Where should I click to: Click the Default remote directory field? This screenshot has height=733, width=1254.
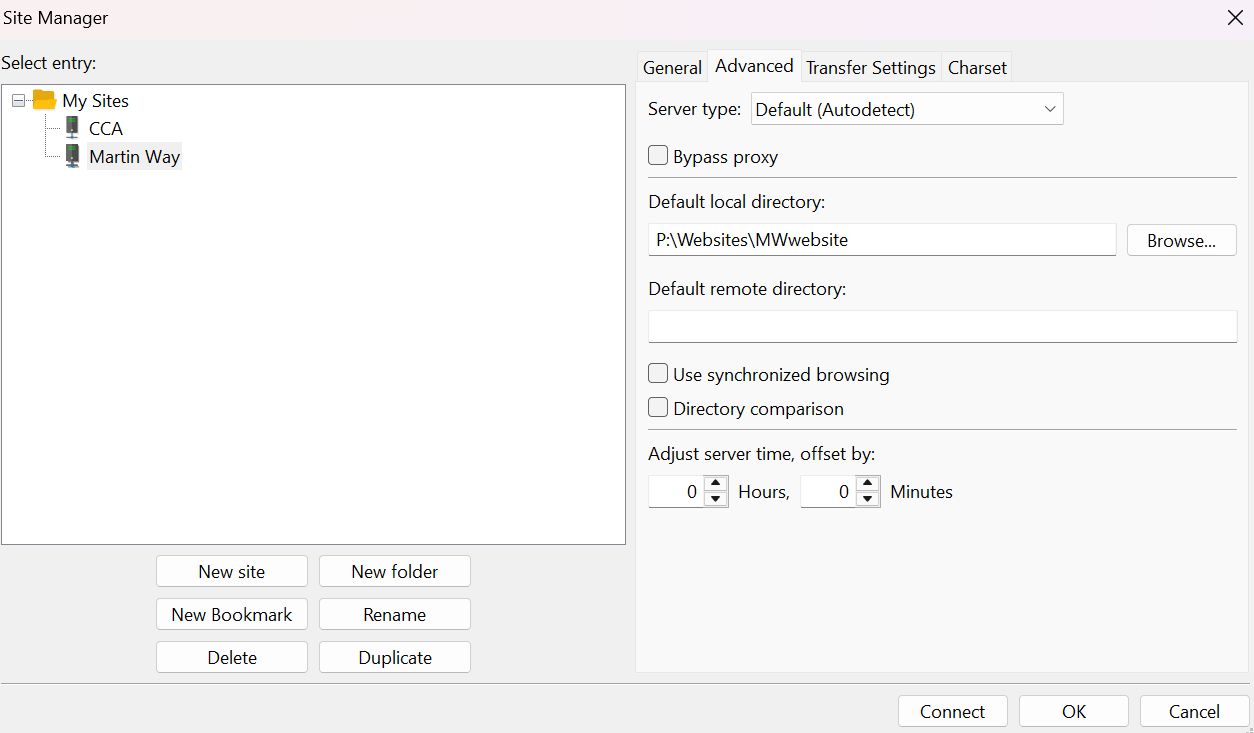[942, 326]
